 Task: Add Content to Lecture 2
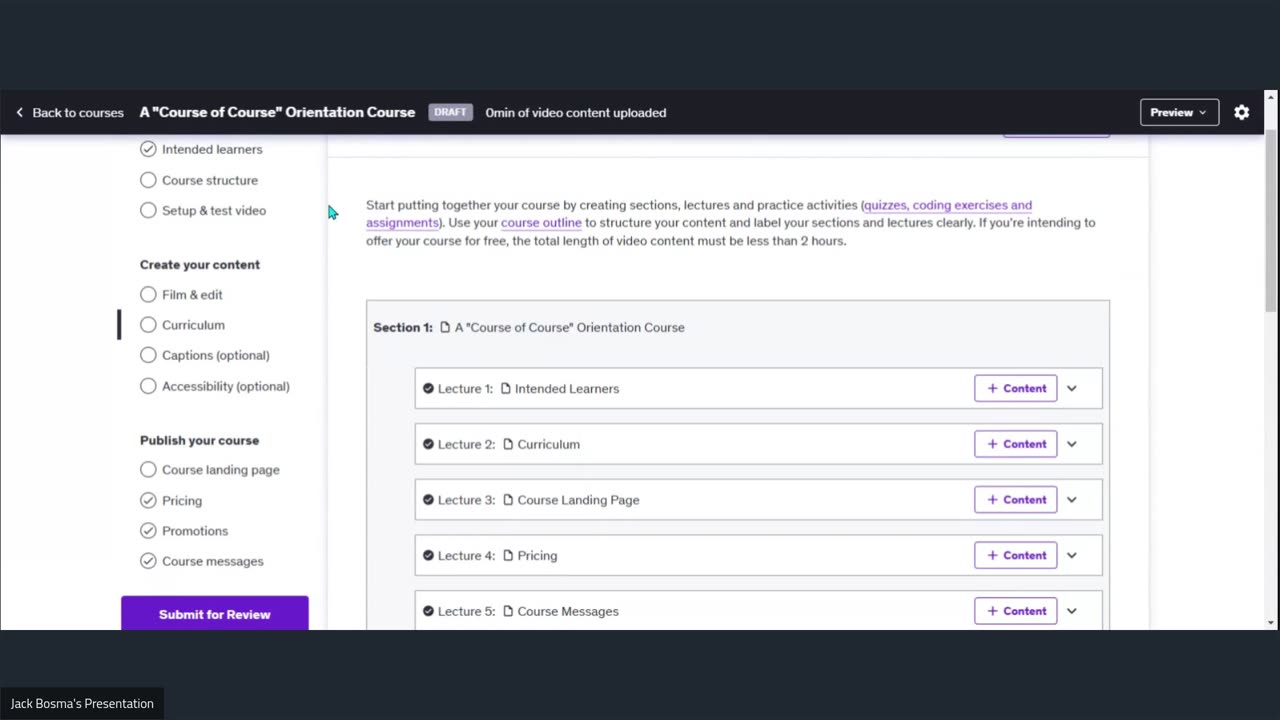point(1016,444)
